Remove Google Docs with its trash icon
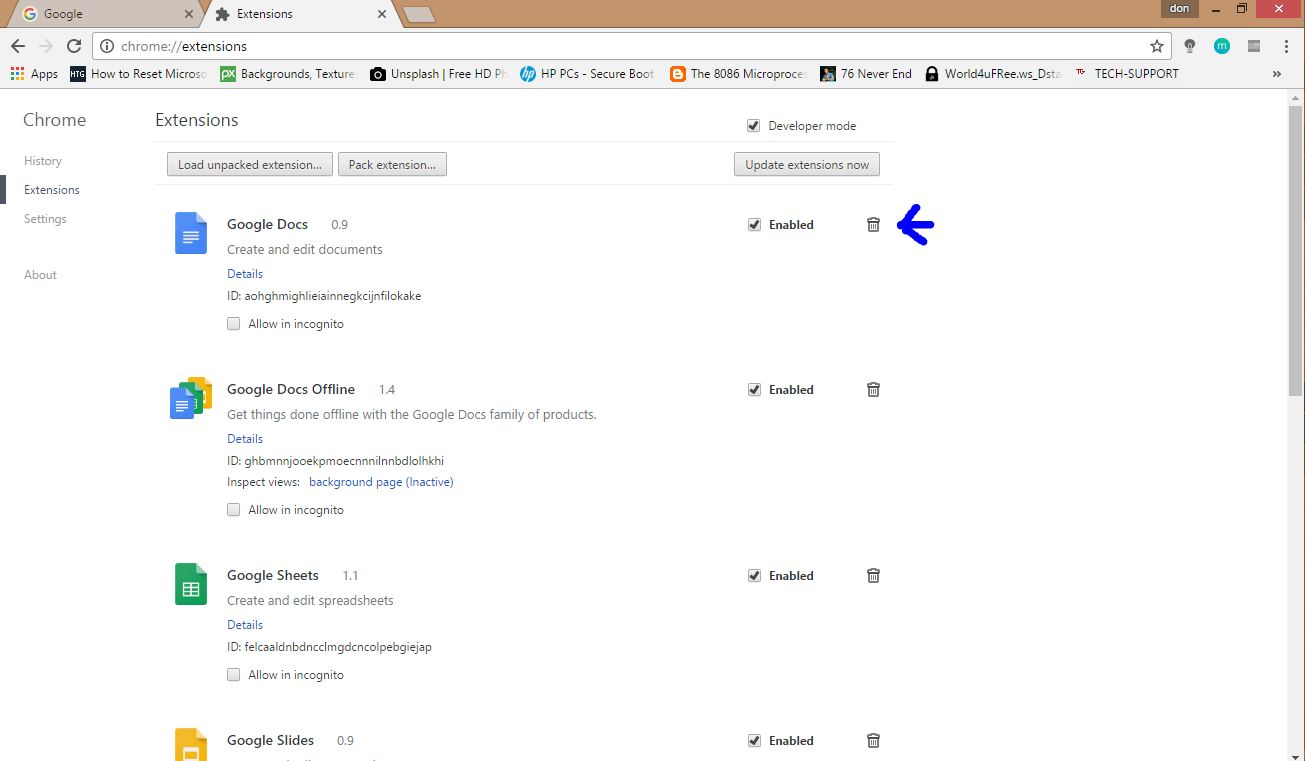 (873, 225)
